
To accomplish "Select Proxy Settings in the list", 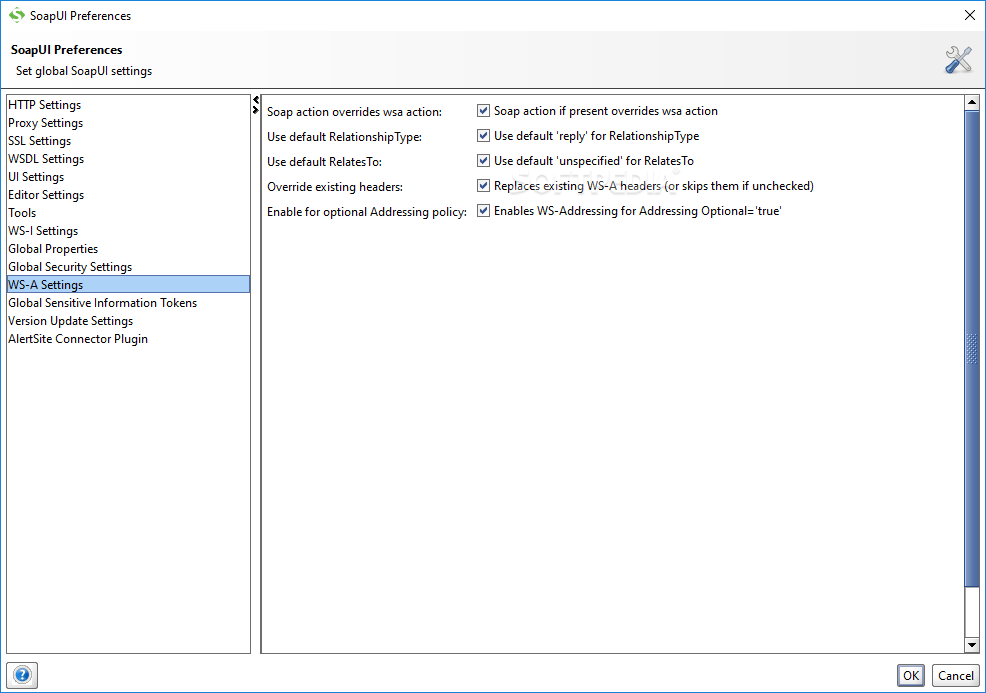I will coord(128,123).
